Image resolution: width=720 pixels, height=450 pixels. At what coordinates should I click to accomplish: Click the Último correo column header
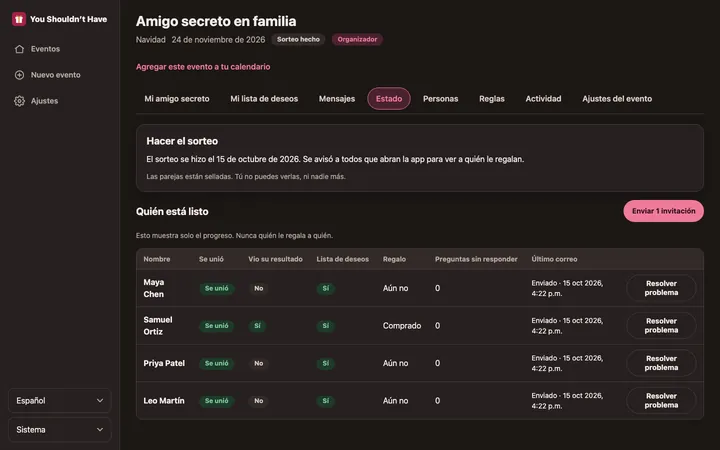coord(554,259)
